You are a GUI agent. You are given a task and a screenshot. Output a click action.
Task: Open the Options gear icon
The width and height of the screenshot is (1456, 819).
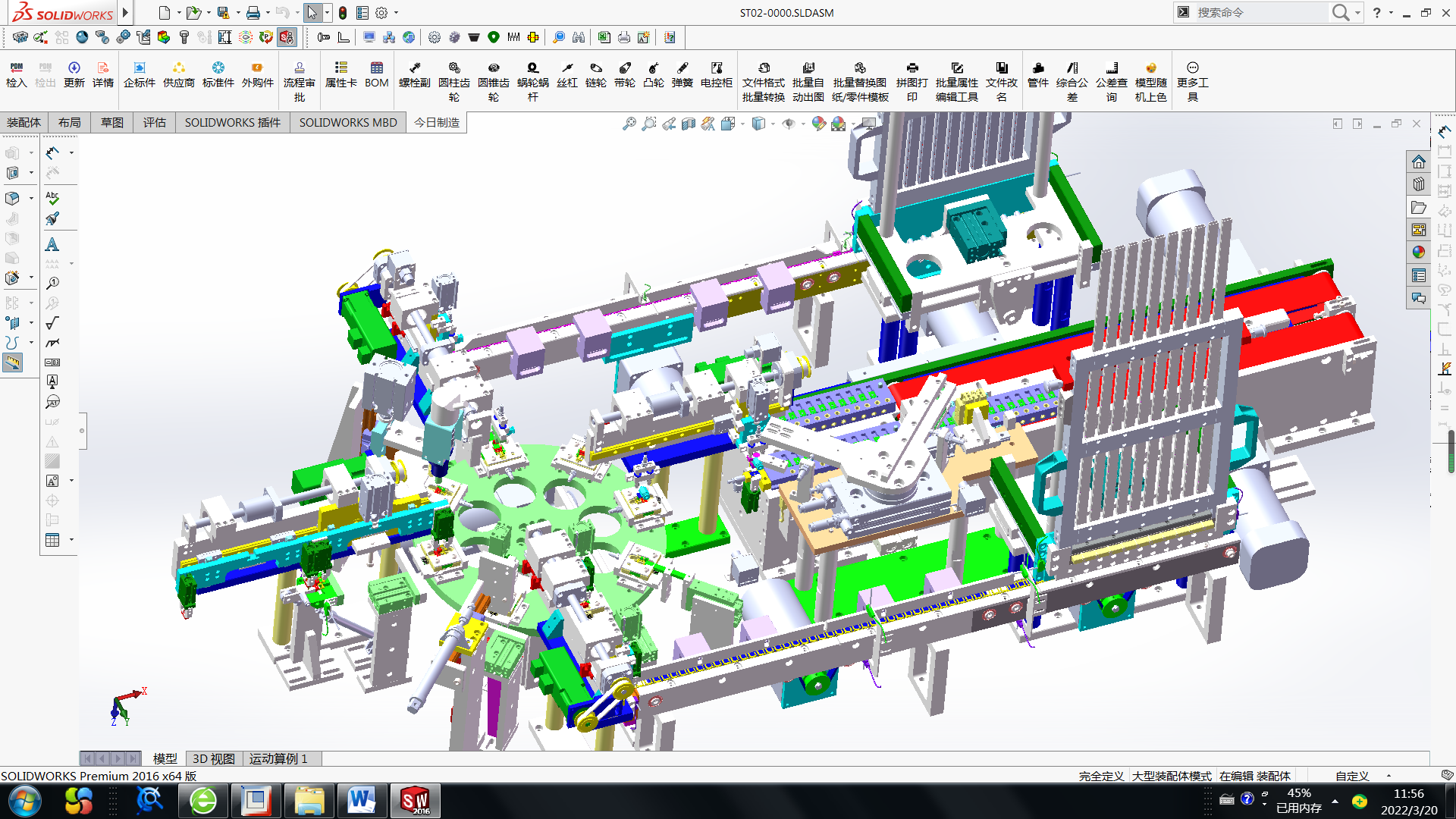click(x=381, y=13)
